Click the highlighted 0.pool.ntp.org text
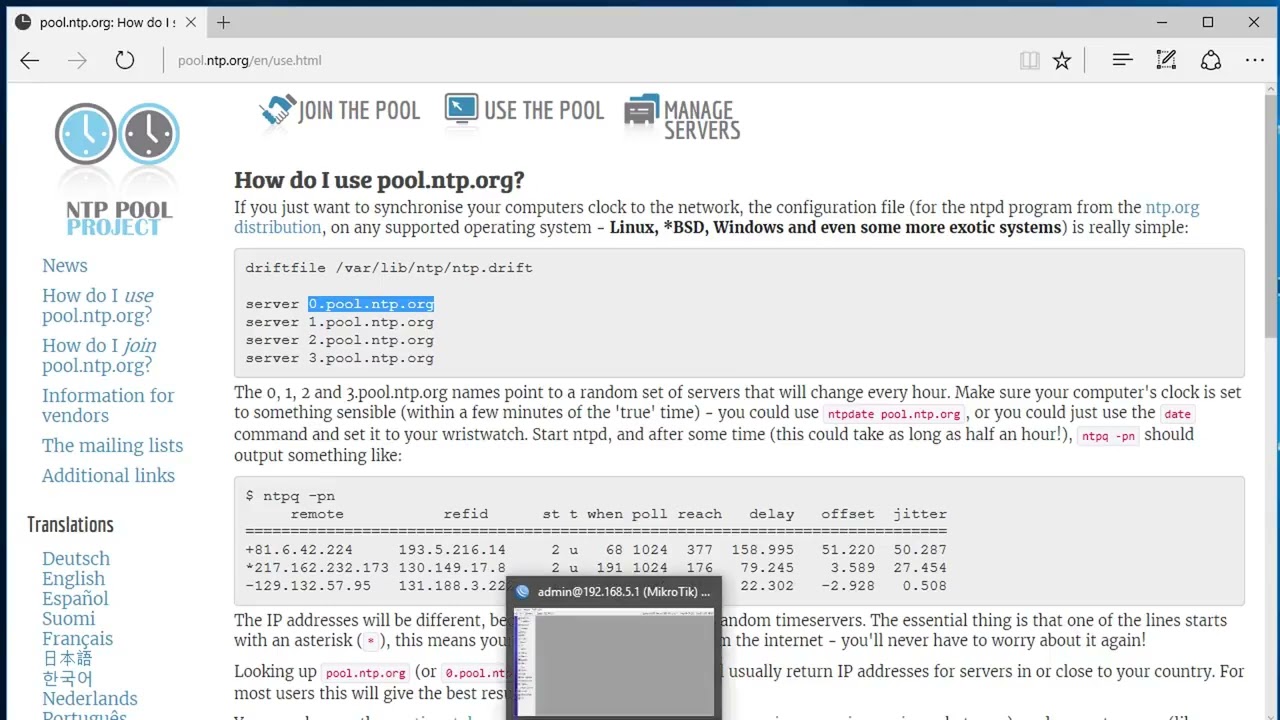 click(x=371, y=304)
